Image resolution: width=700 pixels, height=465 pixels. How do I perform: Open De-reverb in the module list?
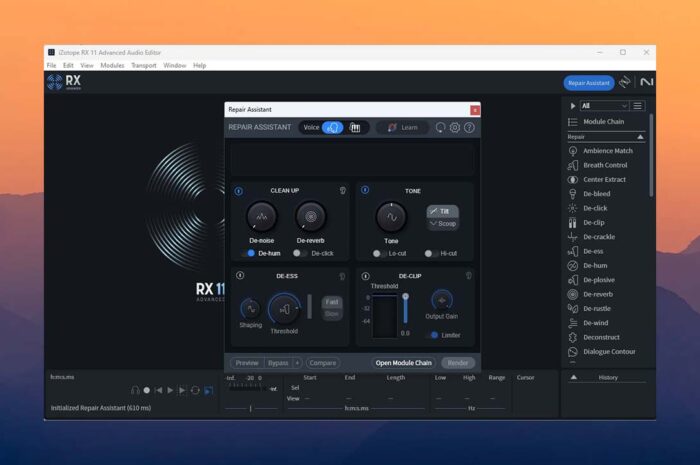[x=590, y=294]
